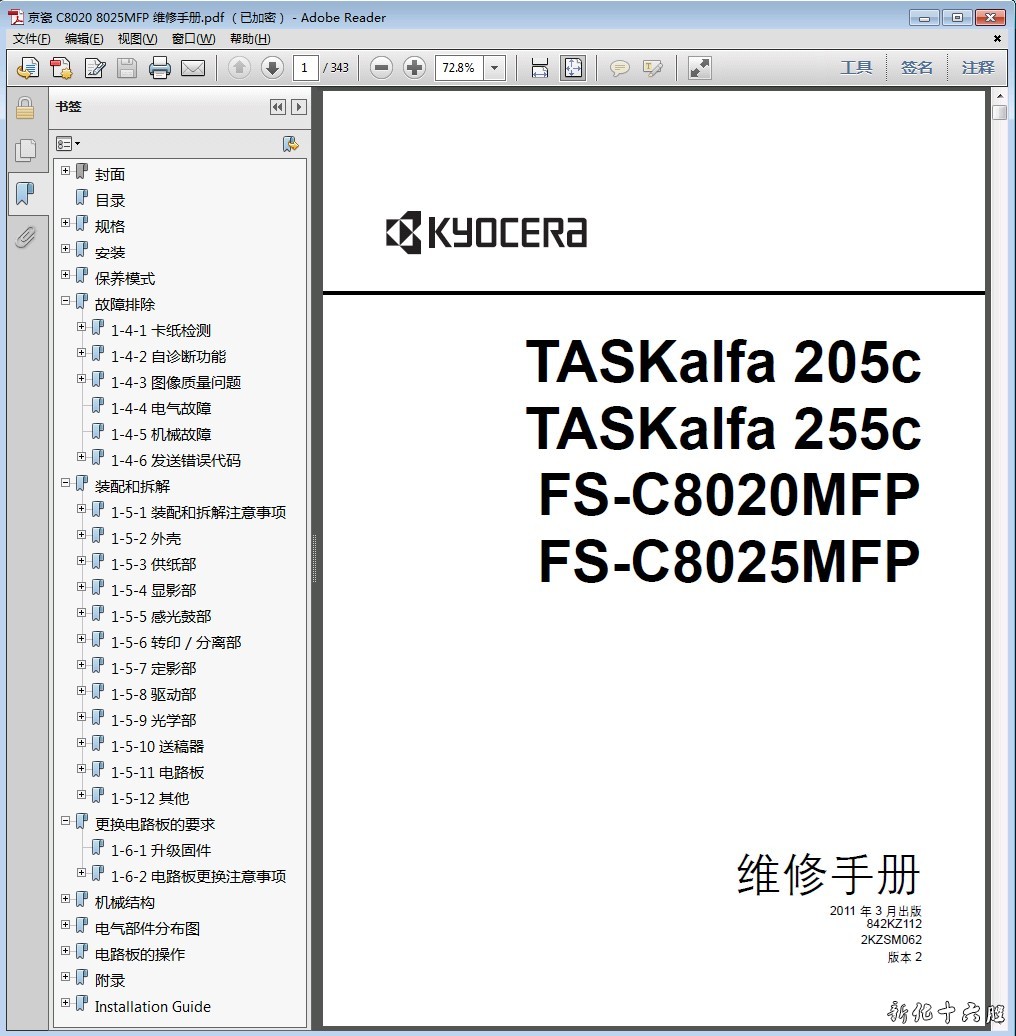Toggle the fit whole page view

pyautogui.click(x=573, y=68)
